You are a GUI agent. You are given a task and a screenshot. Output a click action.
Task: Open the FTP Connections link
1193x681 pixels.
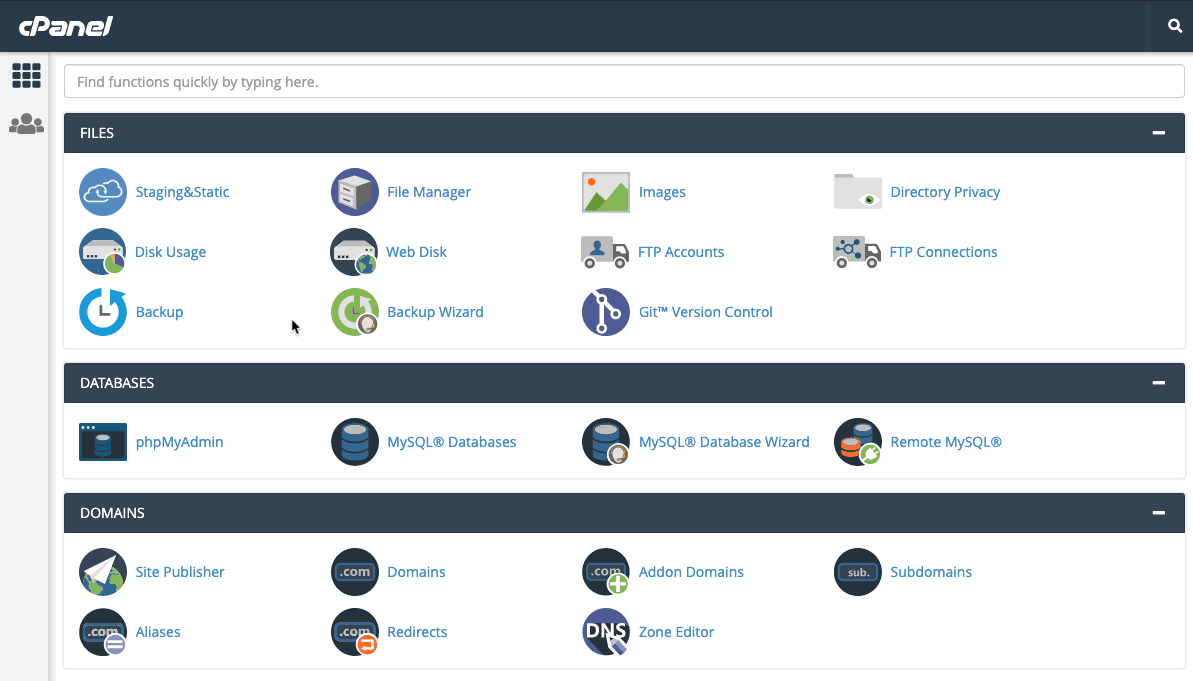click(x=943, y=252)
